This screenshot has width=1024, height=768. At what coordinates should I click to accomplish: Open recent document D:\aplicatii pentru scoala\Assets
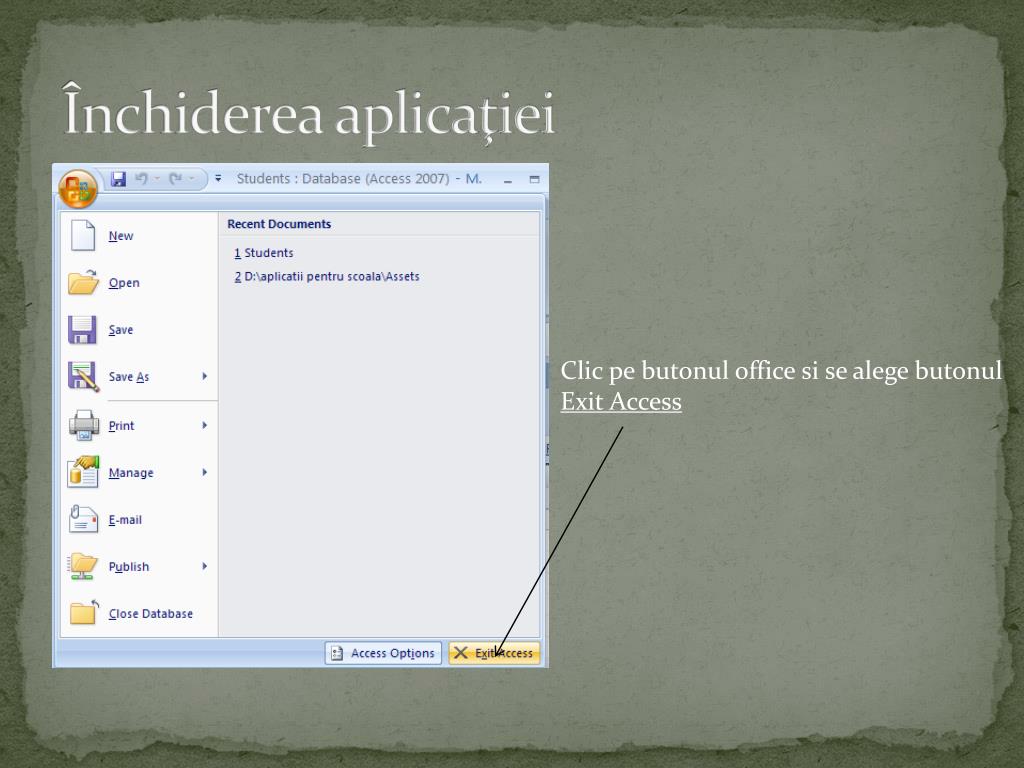(327, 276)
